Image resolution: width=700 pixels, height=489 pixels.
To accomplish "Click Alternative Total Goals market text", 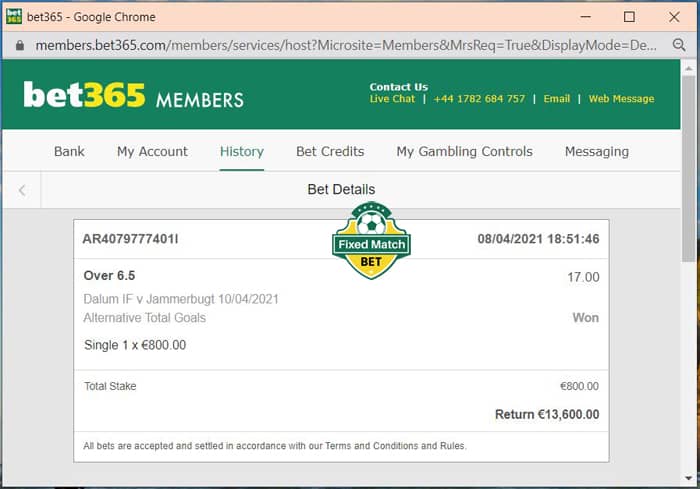I will point(145,318).
